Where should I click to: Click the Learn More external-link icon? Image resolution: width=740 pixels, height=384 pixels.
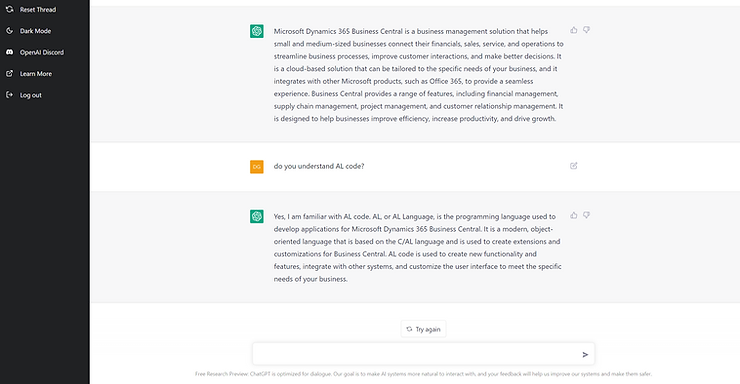(x=9, y=74)
